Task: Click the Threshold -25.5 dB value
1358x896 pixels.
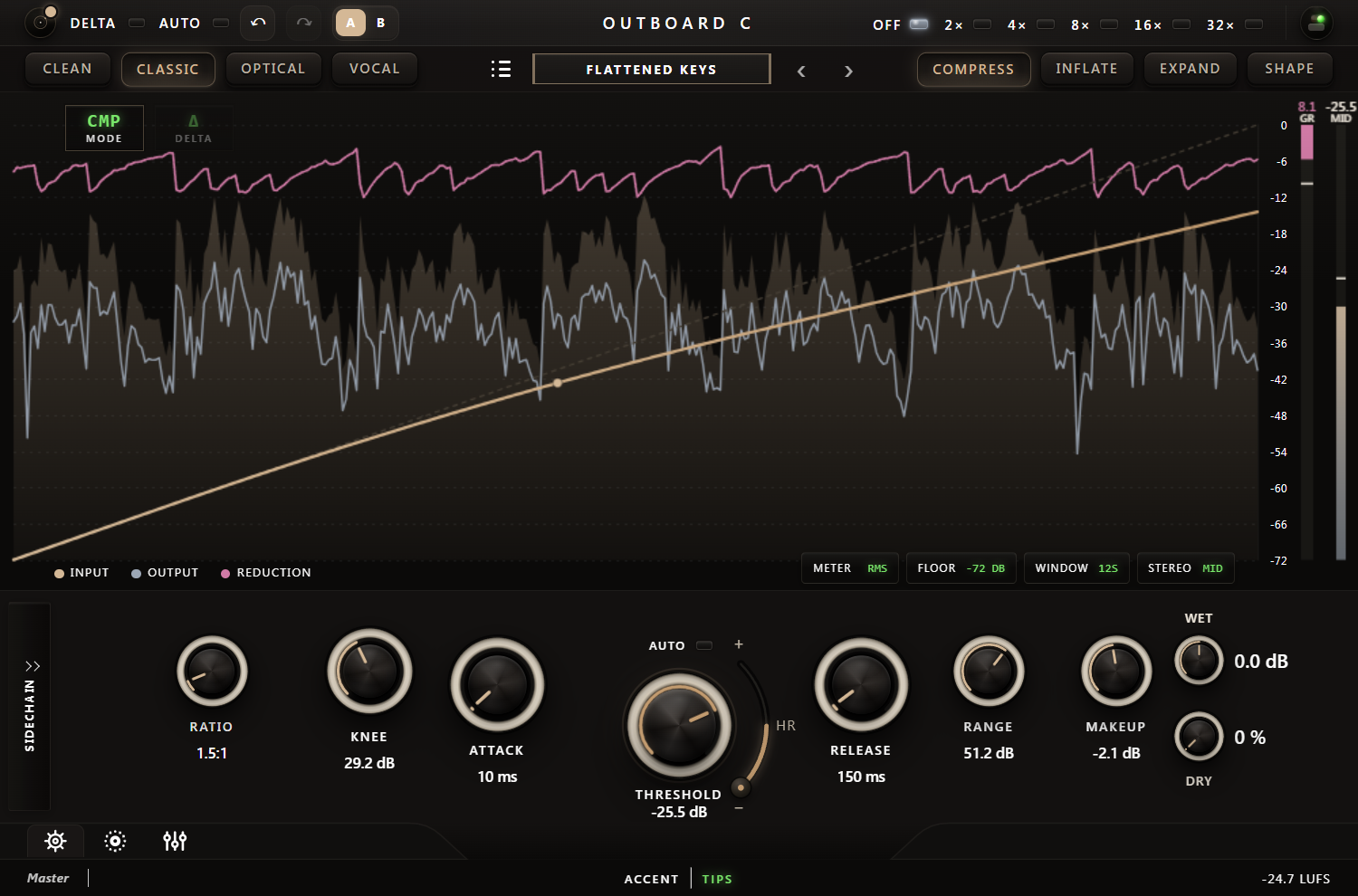Action: (x=679, y=813)
